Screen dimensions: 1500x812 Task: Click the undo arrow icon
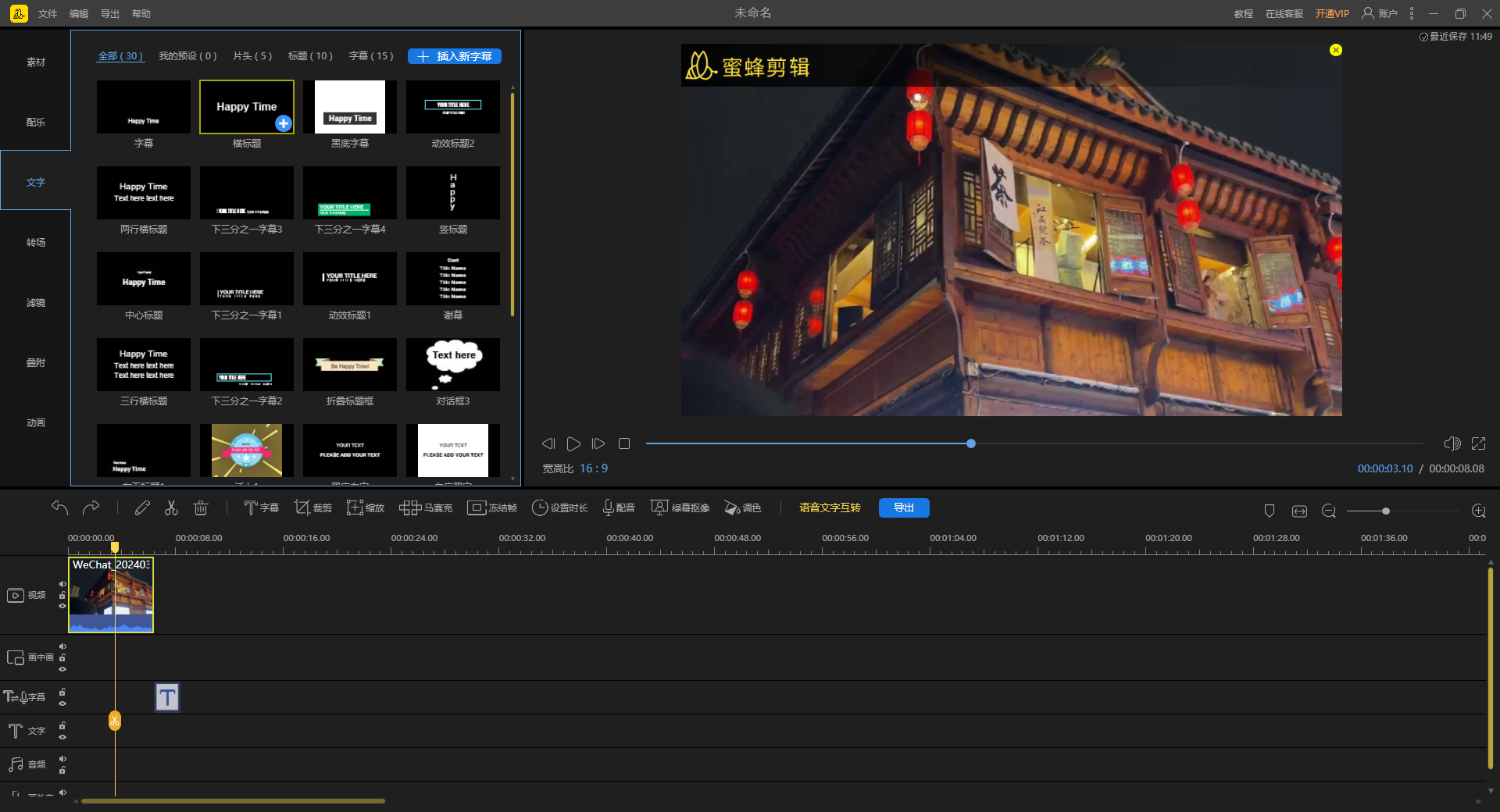[60, 508]
